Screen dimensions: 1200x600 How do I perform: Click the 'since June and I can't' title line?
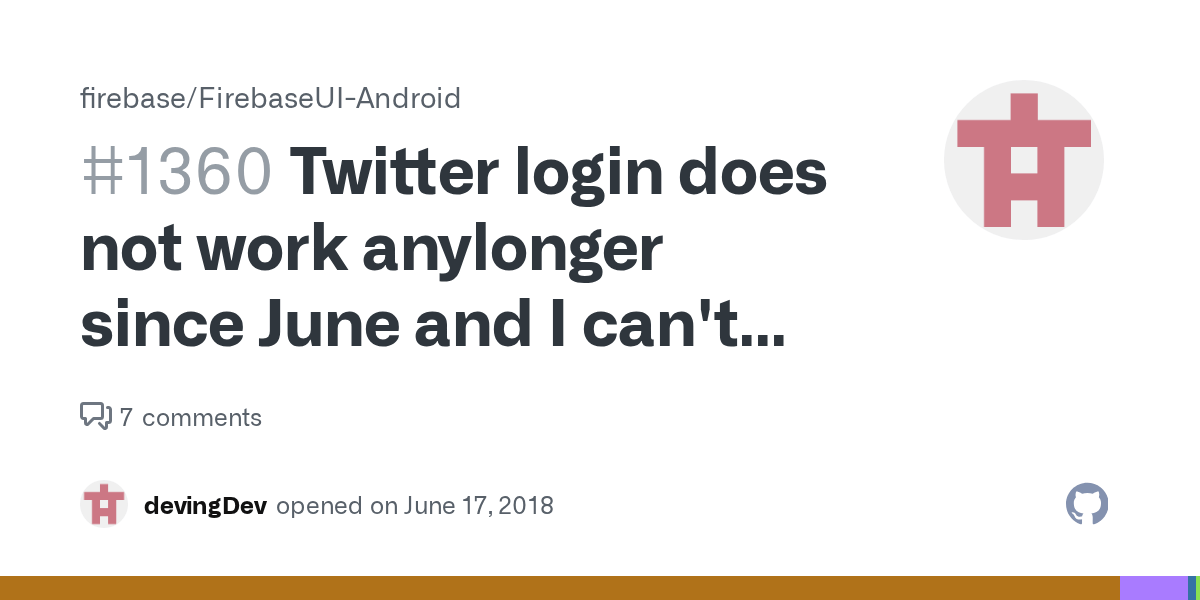click(x=400, y=327)
